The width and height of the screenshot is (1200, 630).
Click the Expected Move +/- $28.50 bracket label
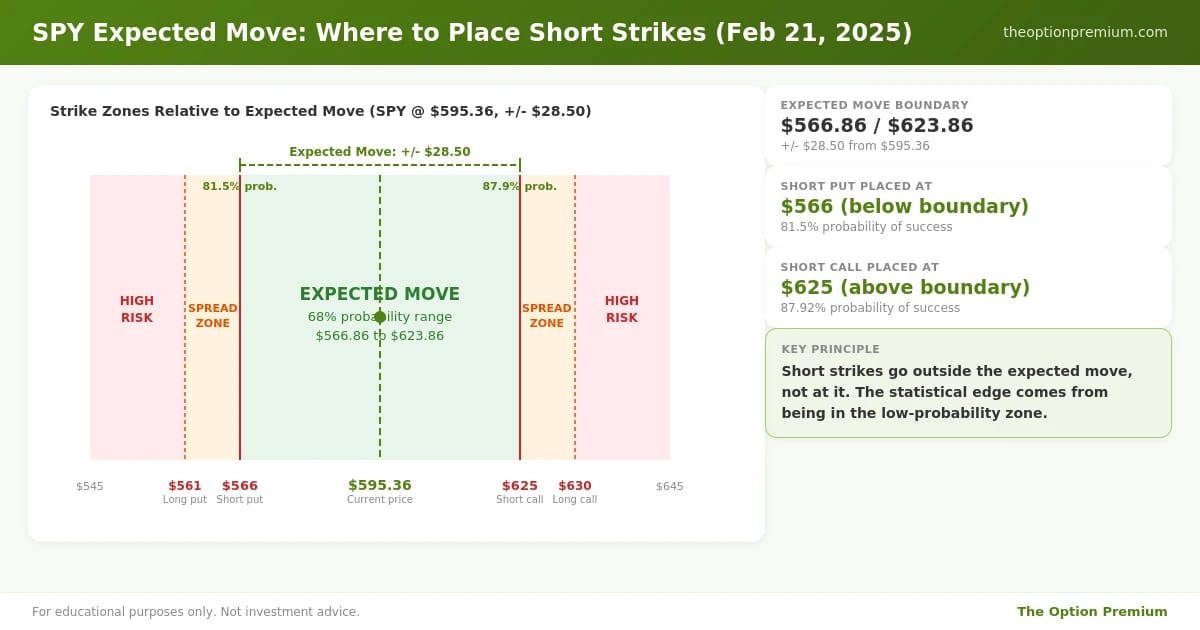(380, 152)
